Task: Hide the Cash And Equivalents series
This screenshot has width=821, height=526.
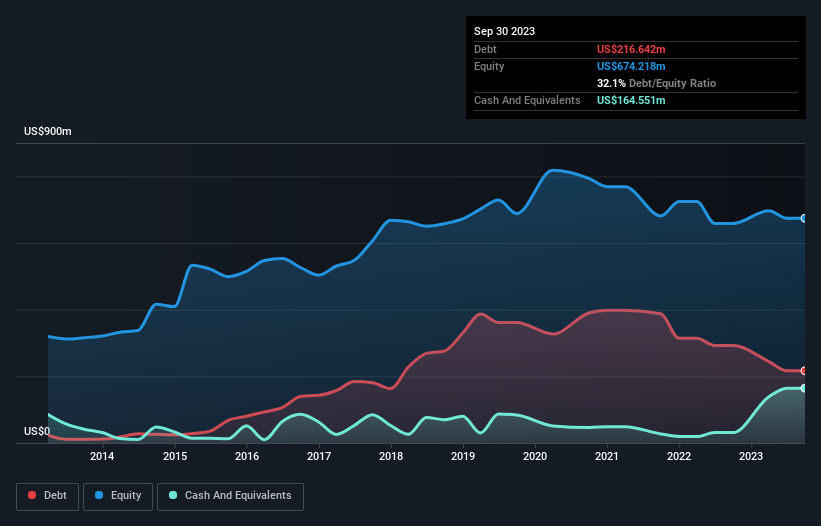Action: pos(238,496)
